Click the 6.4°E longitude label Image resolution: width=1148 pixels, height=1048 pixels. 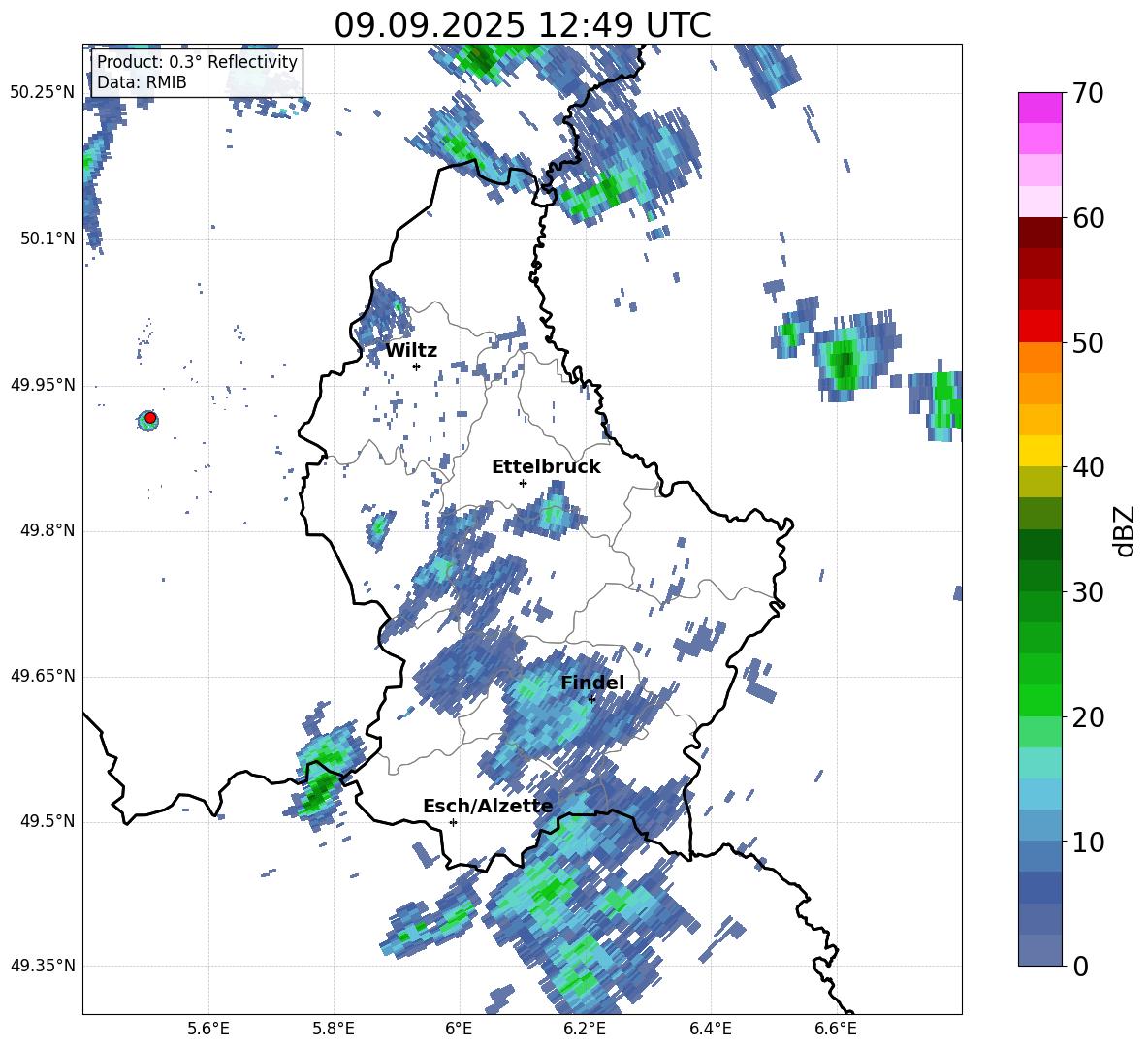point(710,1030)
